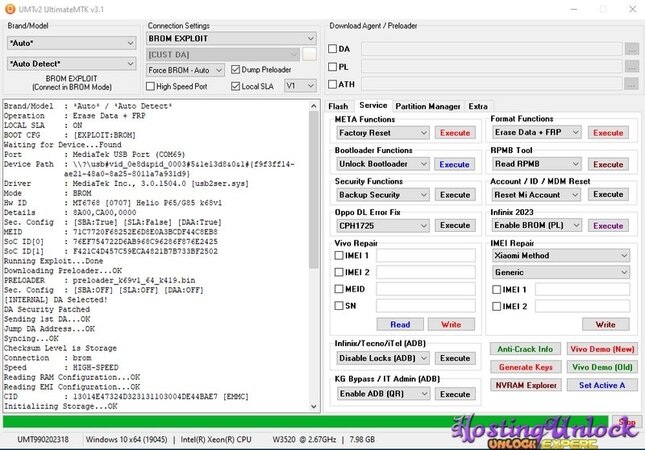
Task: Click the NVRAM Explorer button
Action: [525, 385]
